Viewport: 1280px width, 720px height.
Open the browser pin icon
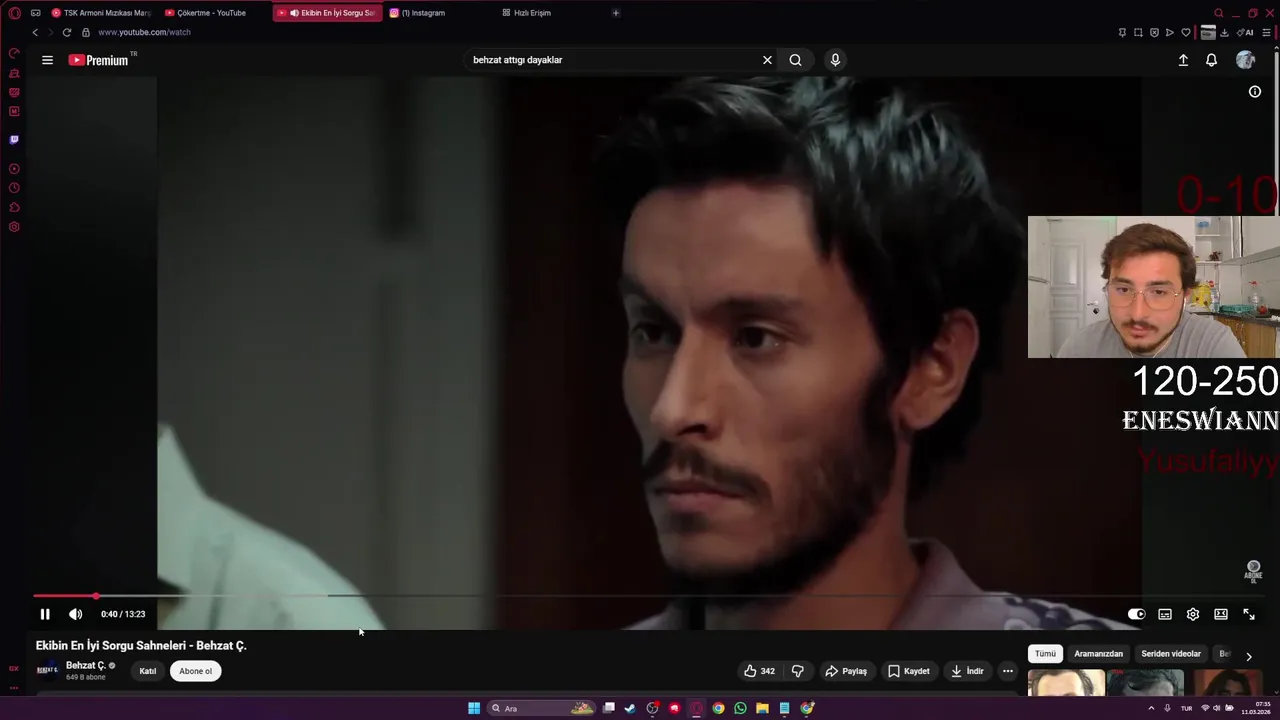[x=1122, y=32]
